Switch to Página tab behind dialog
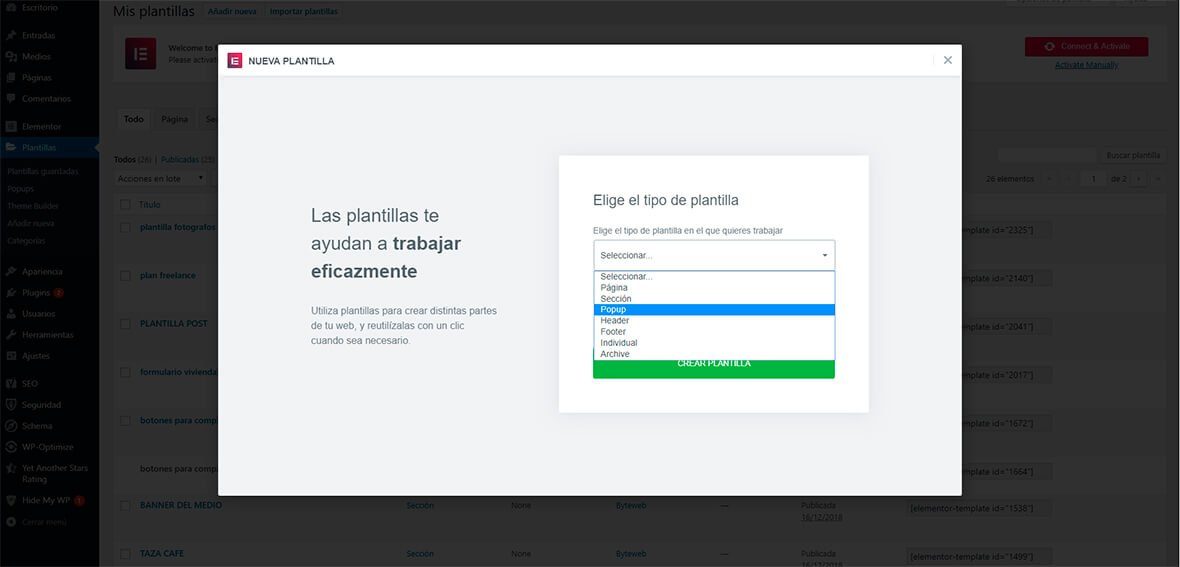Screen dimensions: 1180x567 tap(174, 119)
